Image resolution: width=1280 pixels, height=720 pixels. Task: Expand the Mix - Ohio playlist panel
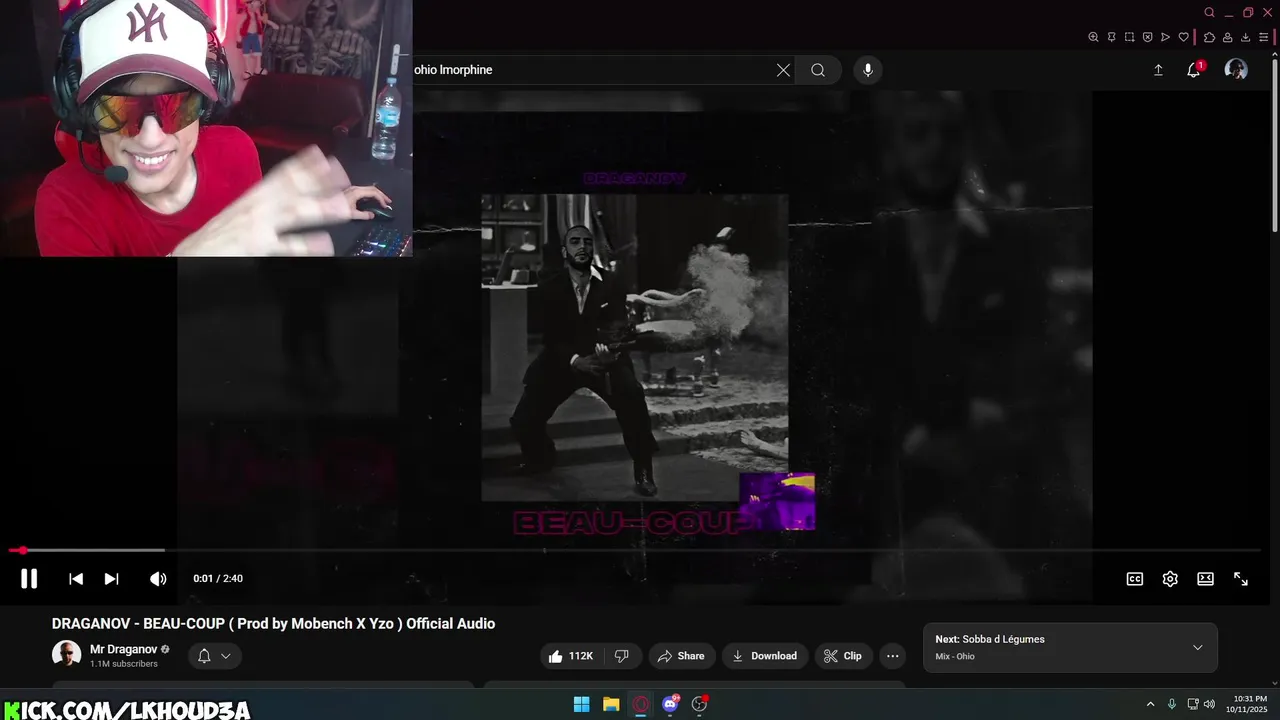1198,647
